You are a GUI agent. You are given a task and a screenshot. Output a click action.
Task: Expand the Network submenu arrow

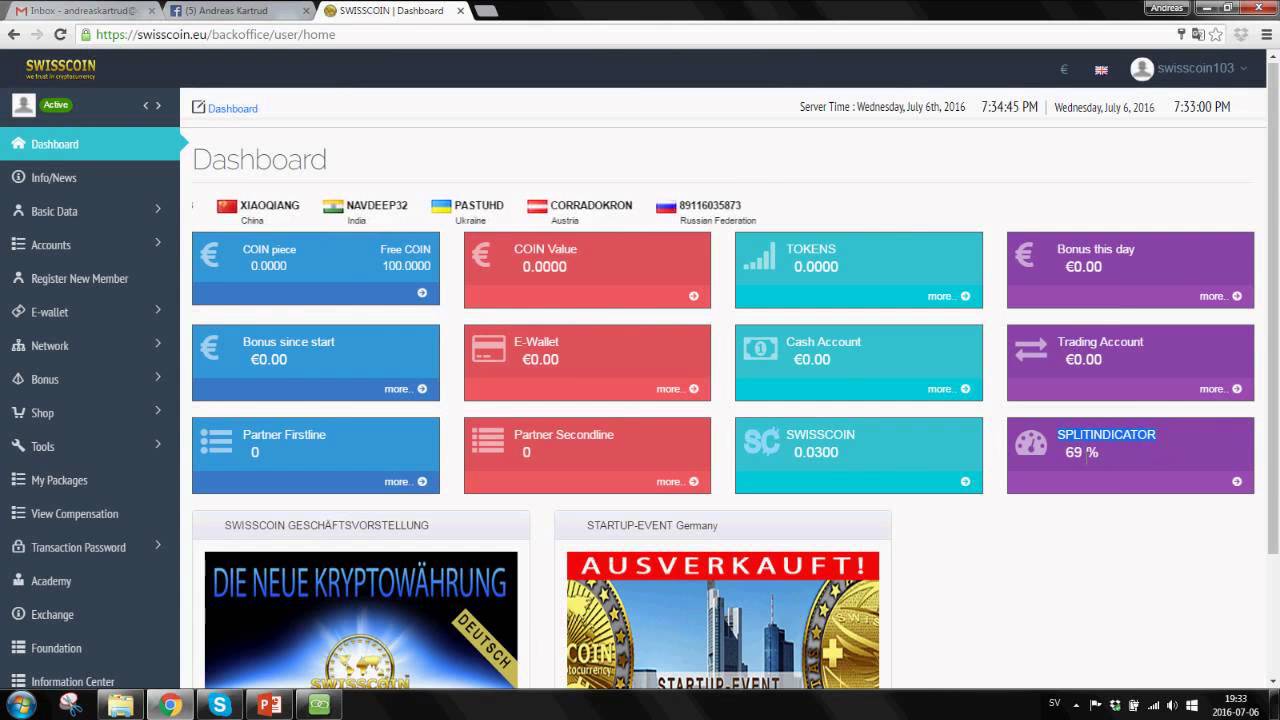[x=158, y=344]
